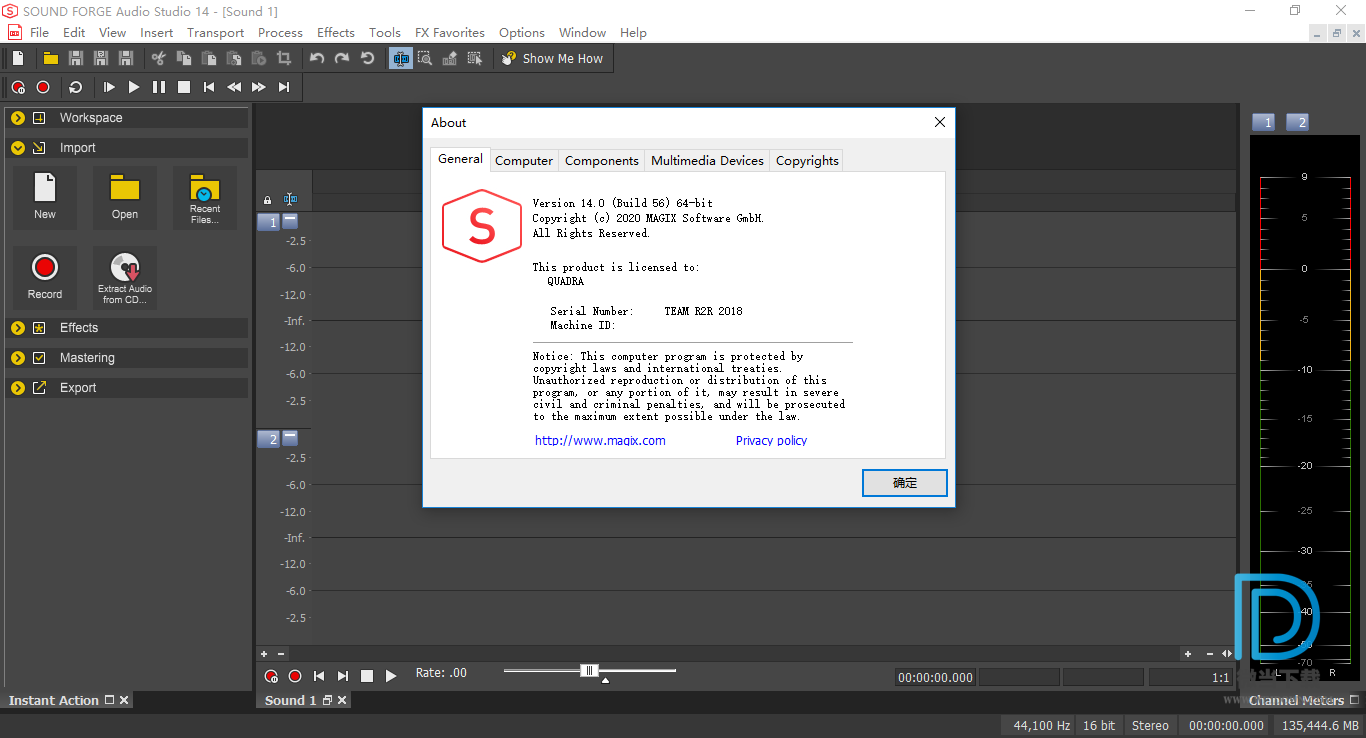The image size is (1366, 738).
Task: Click the Undo arrow in toolbar
Action: coord(317,58)
